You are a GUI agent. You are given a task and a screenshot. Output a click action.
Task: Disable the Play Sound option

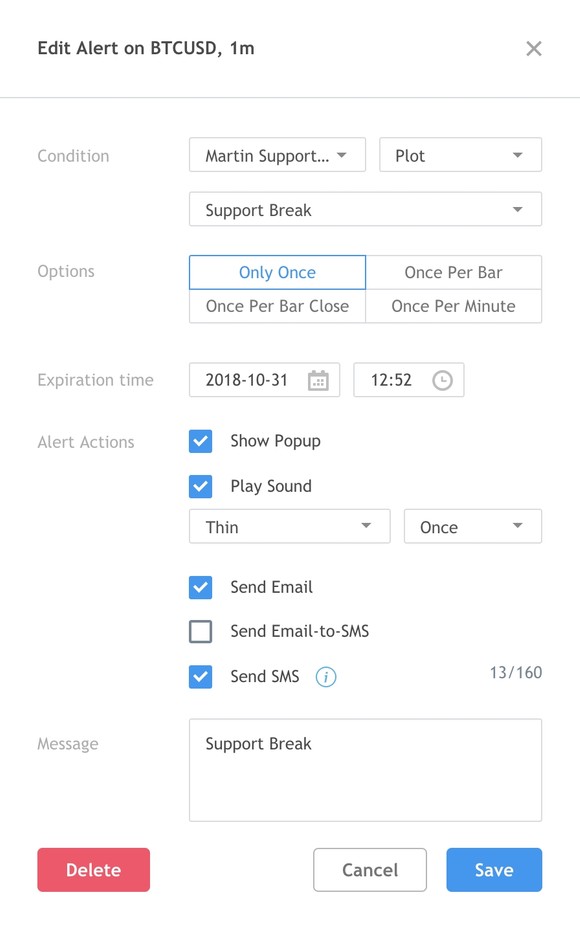[200, 487]
